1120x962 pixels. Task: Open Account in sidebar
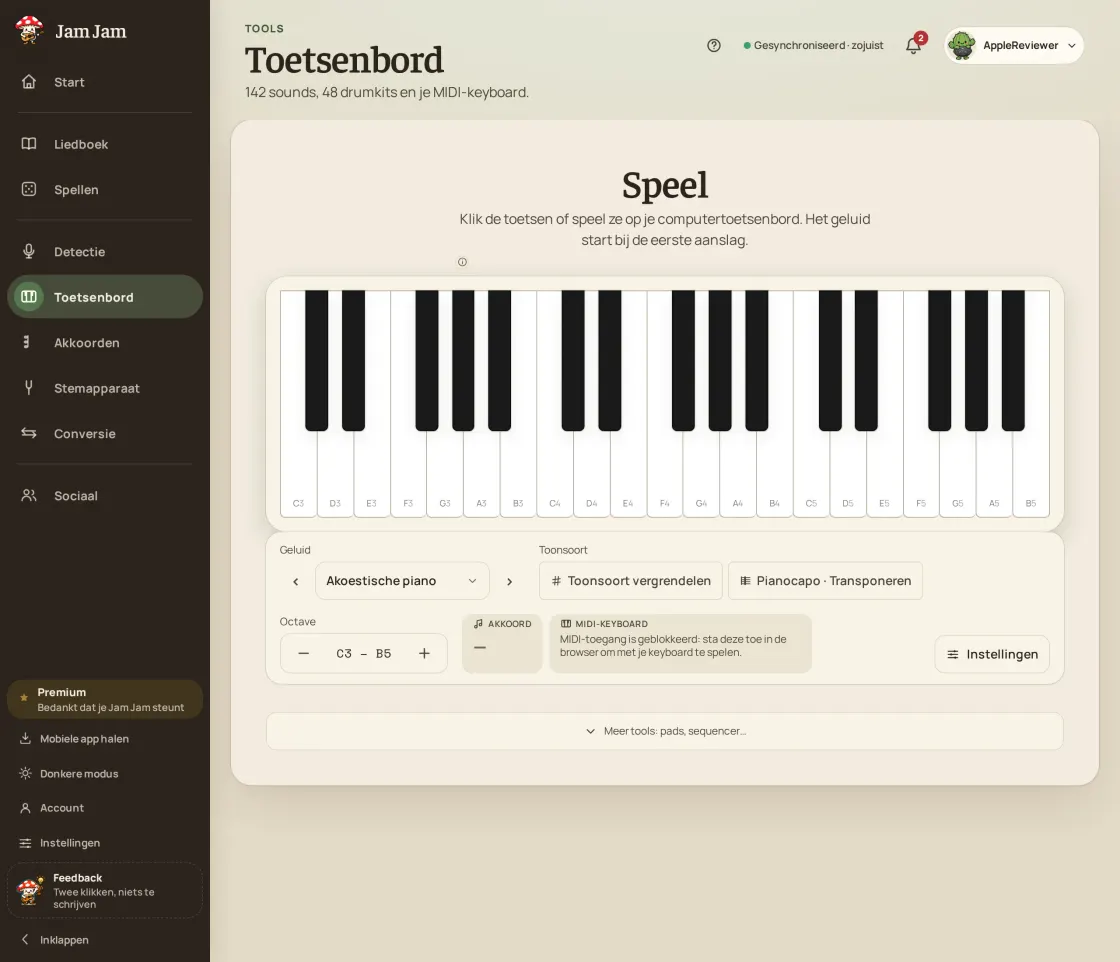point(105,808)
